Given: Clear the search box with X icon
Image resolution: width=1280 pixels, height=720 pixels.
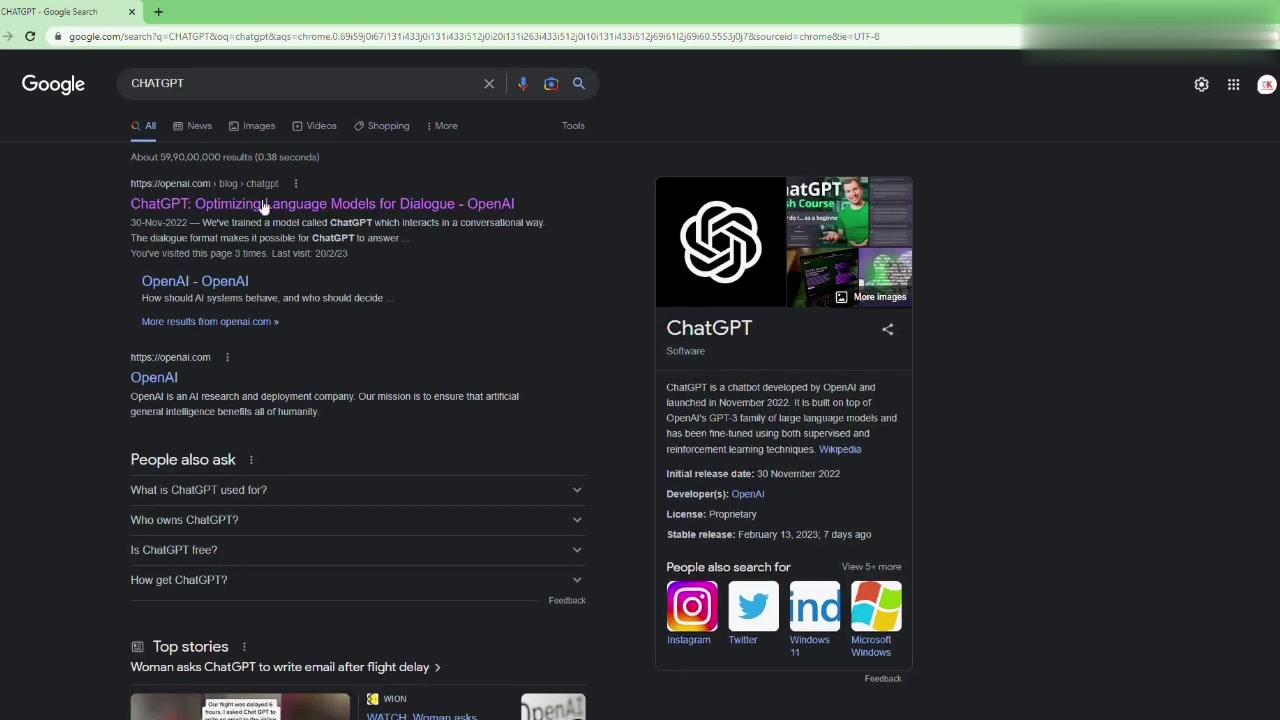Looking at the screenshot, I should [489, 84].
